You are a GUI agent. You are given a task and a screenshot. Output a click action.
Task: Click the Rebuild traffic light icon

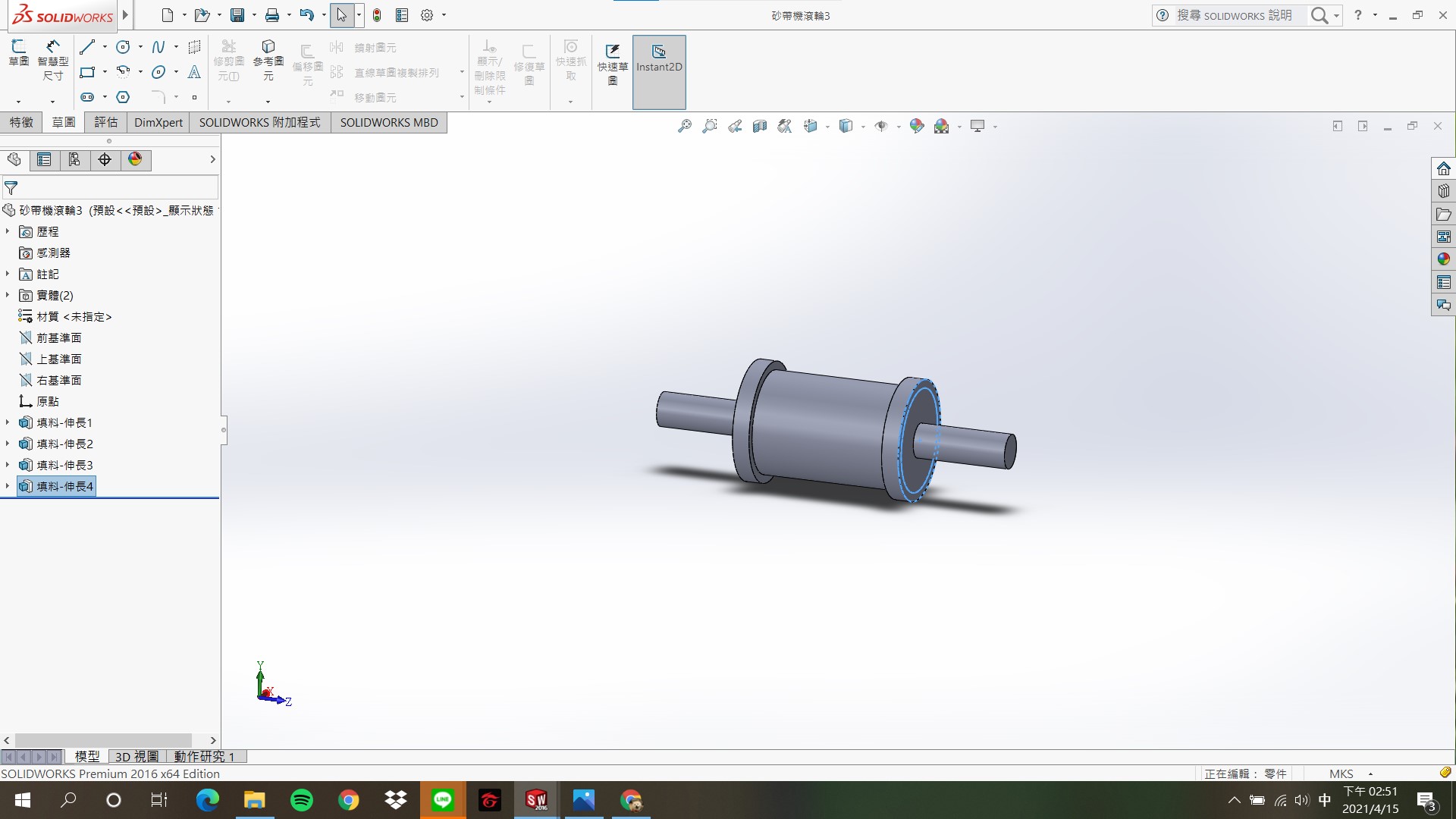click(x=377, y=15)
